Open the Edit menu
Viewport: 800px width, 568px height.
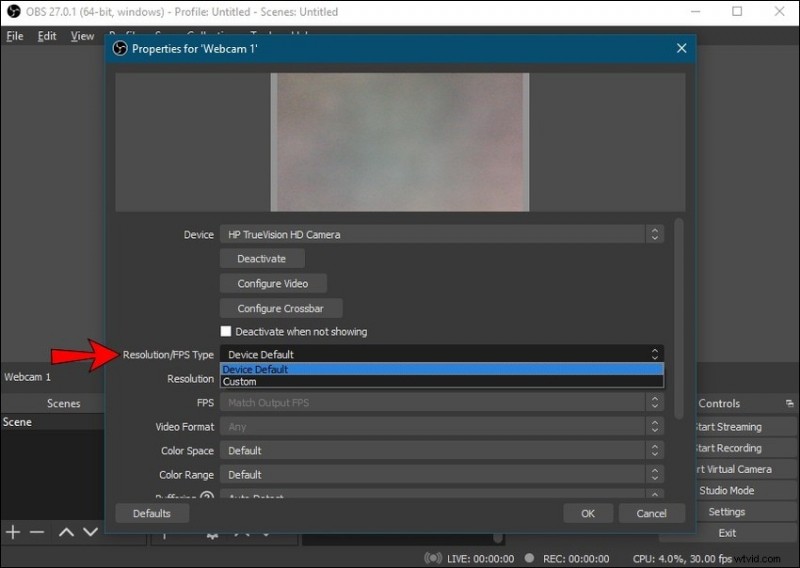coord(47,36)
